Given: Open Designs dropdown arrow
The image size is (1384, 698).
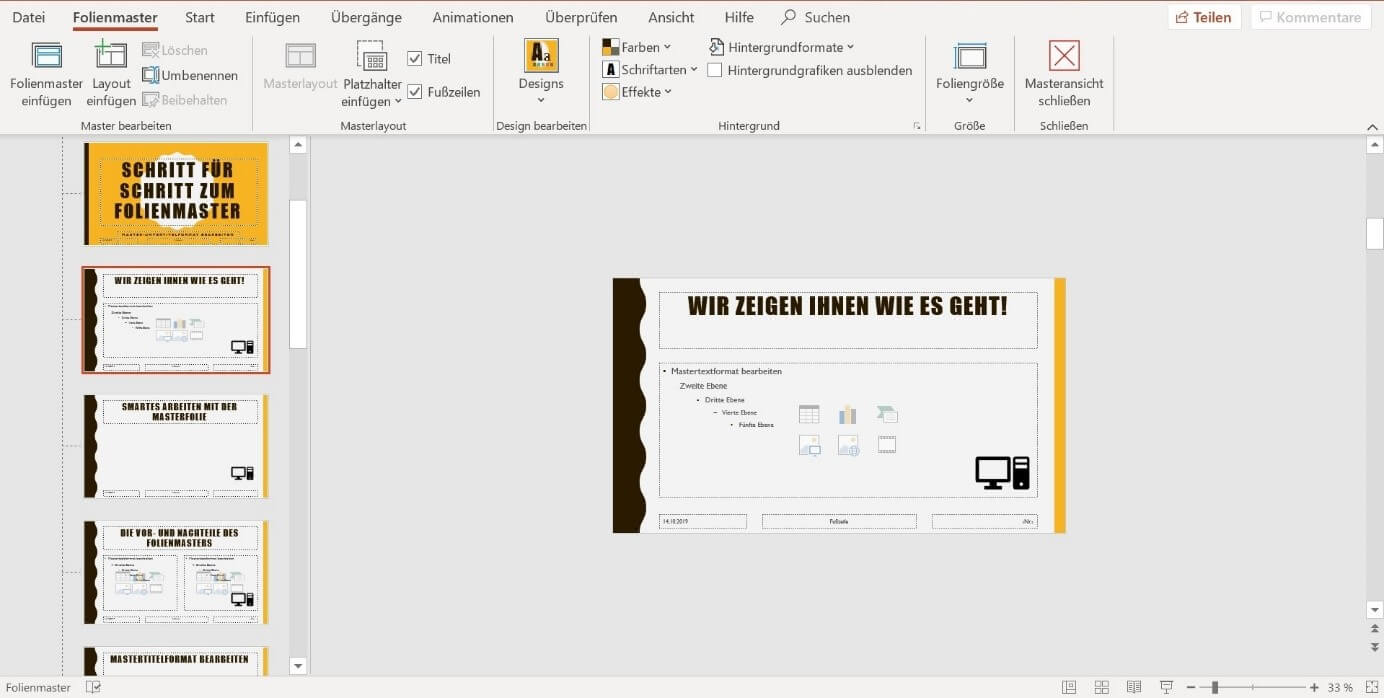Looking at the screenshot, I should coord(541,99).
